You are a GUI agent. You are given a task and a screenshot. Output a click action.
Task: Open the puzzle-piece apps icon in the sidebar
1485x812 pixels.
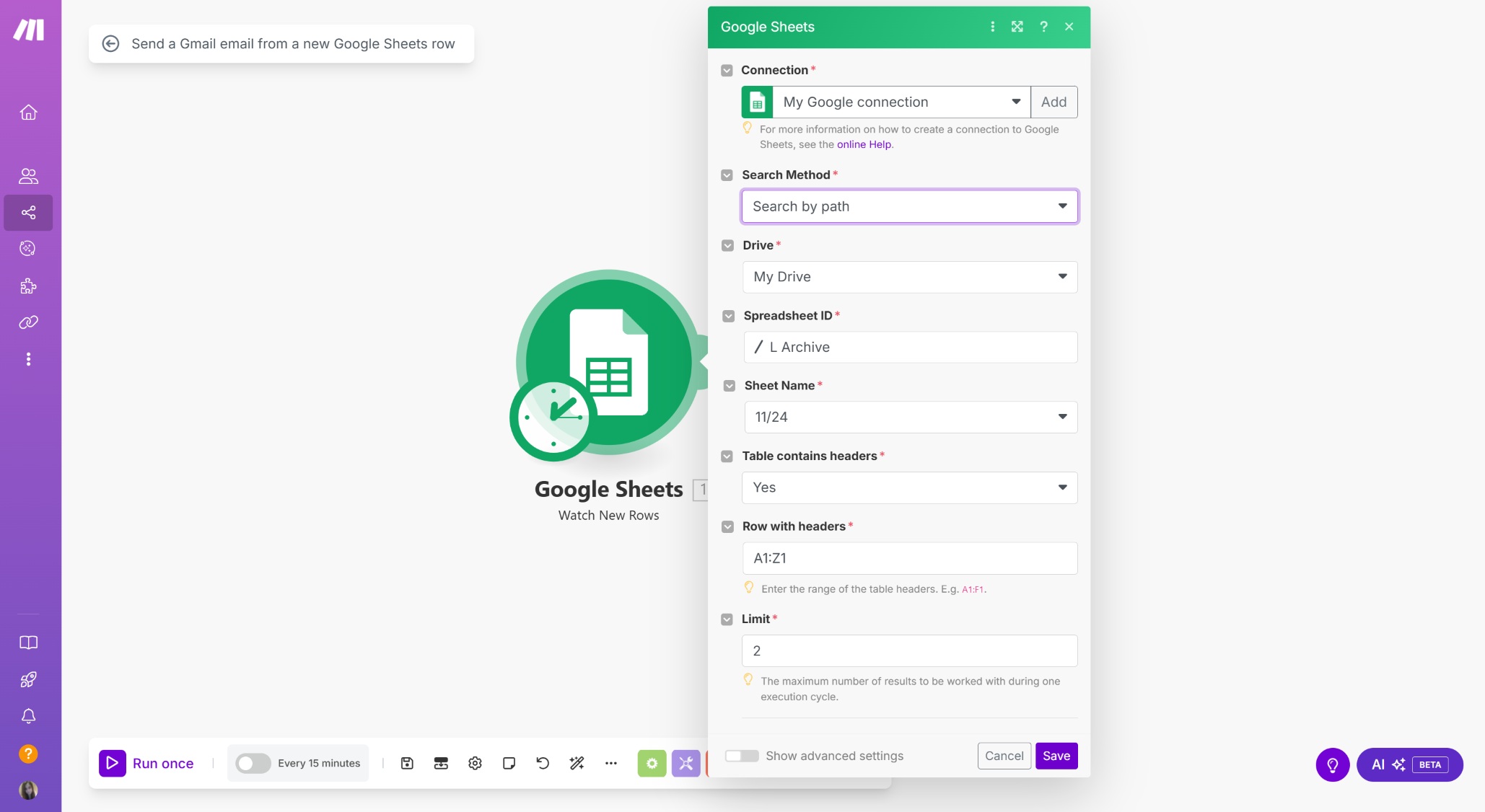click(28, 286)
